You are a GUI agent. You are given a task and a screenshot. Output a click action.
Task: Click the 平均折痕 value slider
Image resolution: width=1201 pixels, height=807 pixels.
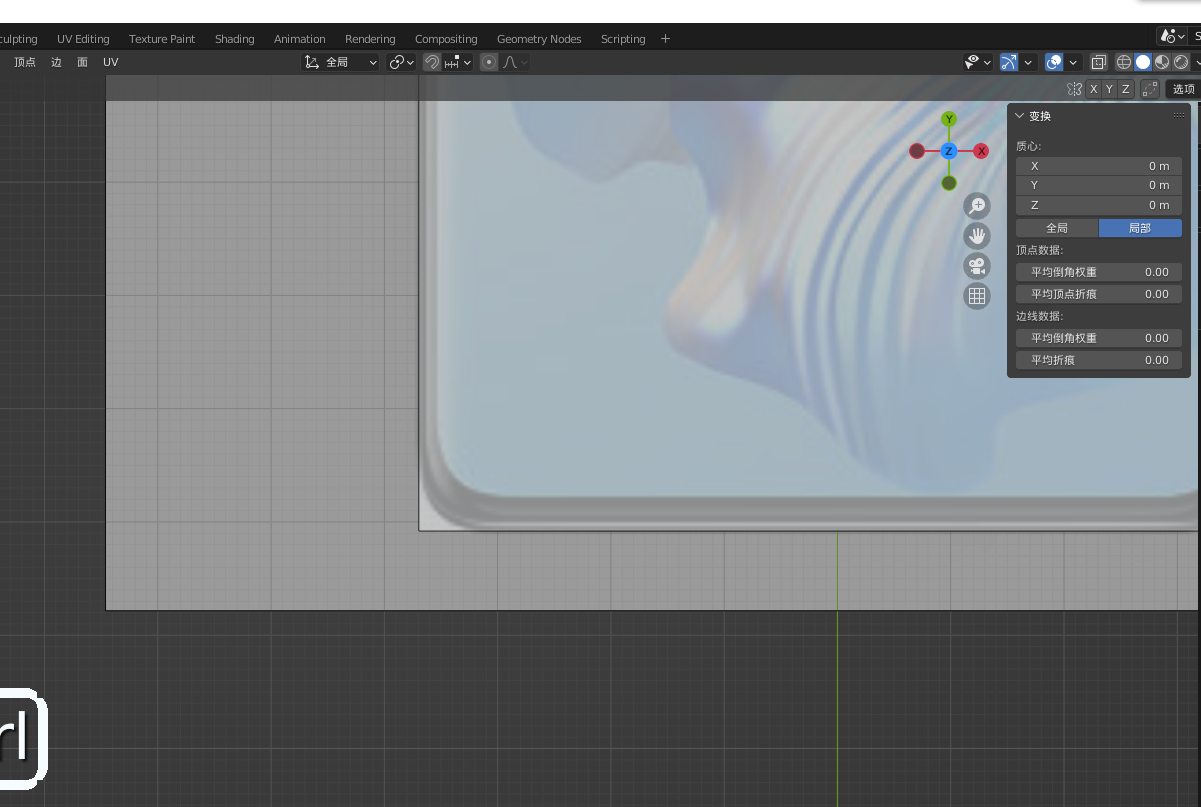[x=1098, y=360]
